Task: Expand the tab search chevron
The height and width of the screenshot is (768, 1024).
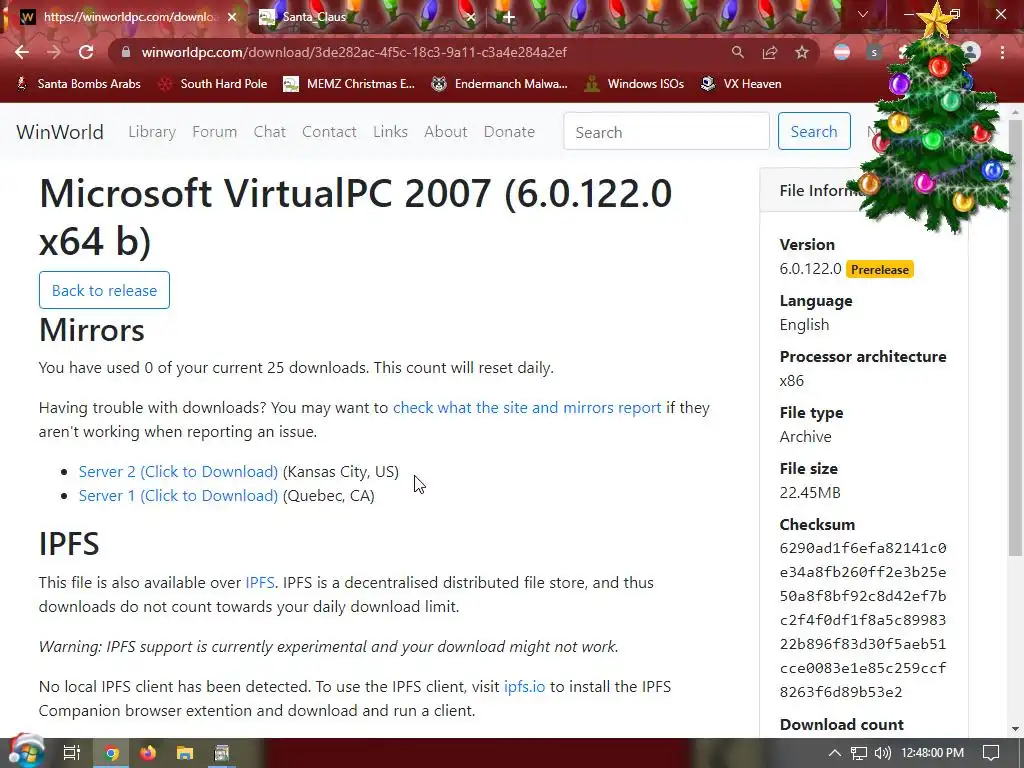Action: (x=863, y=14)
